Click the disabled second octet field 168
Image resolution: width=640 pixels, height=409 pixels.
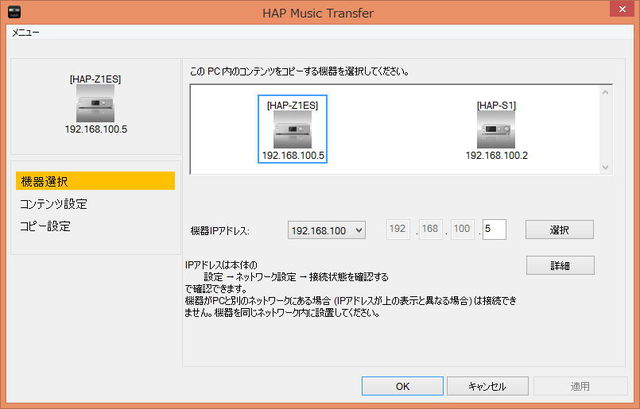(430, 229)
